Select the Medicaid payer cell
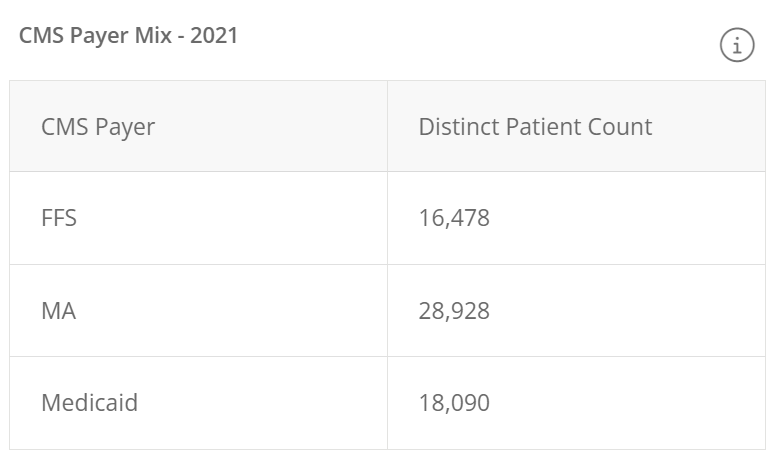Image resolution: width=776 pixels, height=459 pixels. point(198,403)
